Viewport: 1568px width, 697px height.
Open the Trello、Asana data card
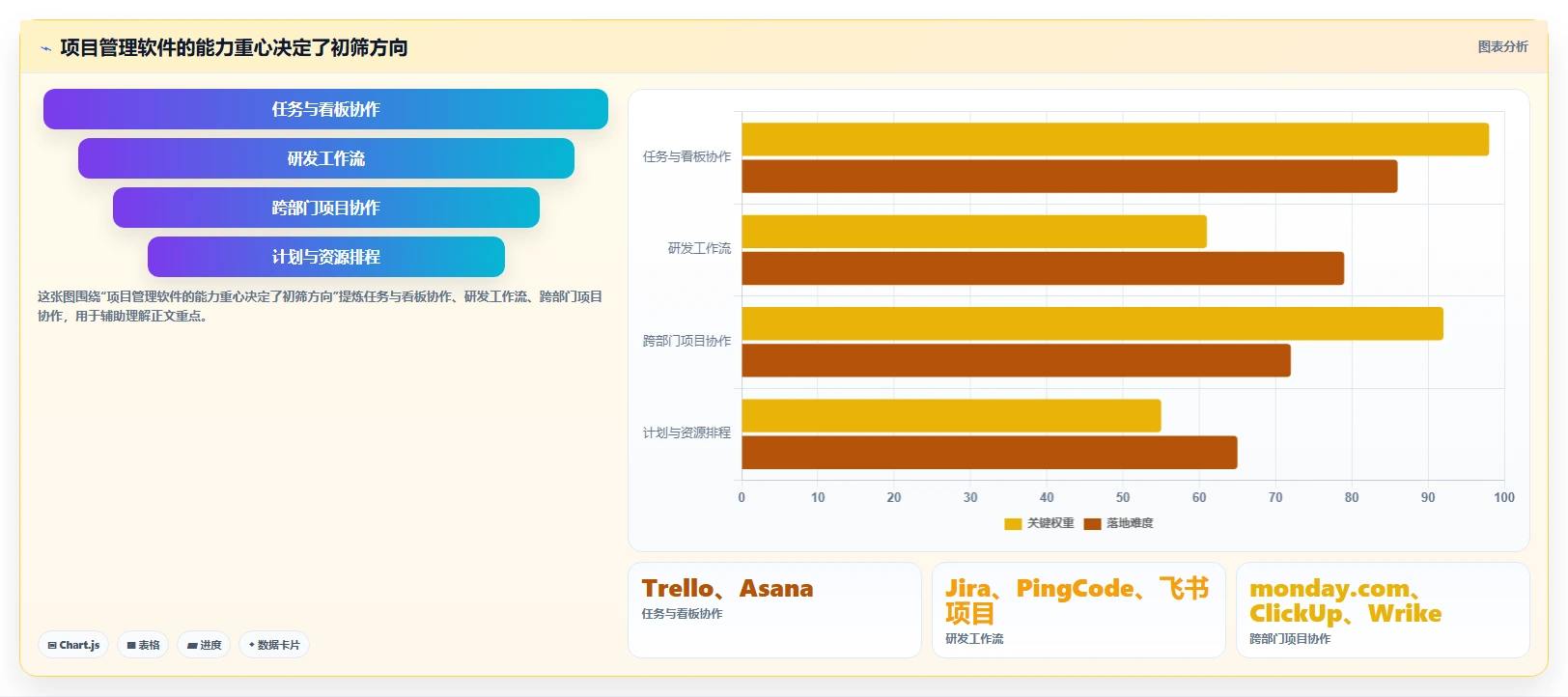774,610
